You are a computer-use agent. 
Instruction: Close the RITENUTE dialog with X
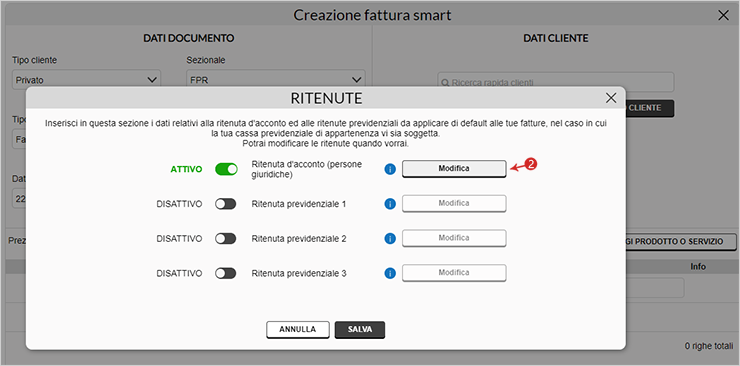pos(611,98)
